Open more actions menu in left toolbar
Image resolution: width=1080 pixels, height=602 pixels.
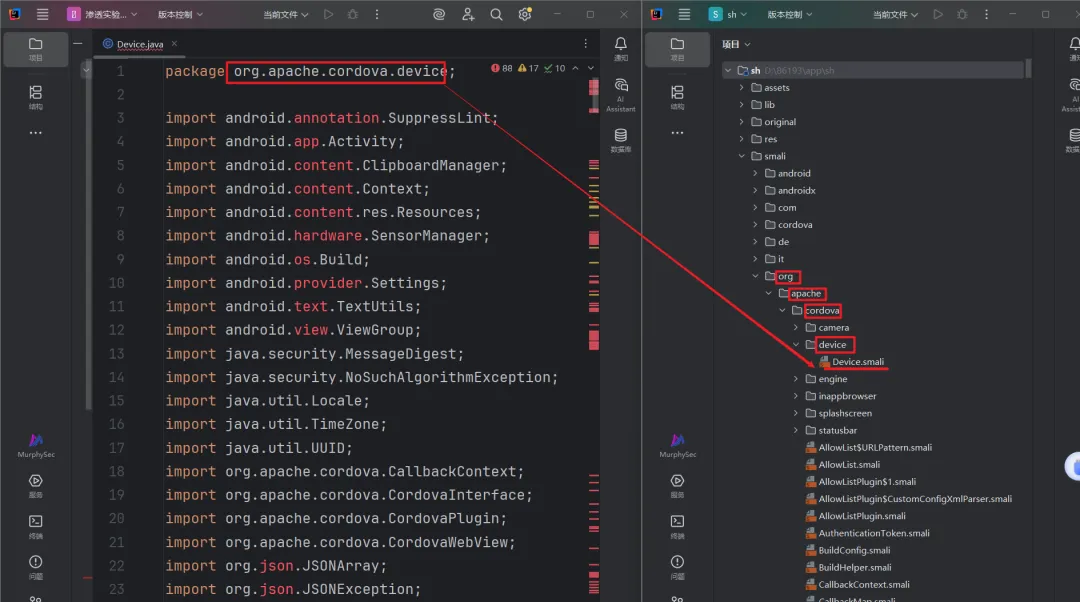(377, 14)
